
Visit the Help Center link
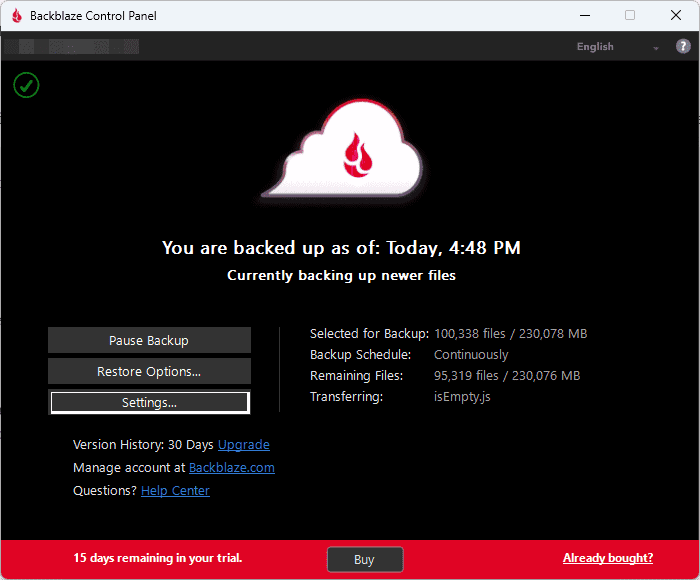tap(175, 491)
